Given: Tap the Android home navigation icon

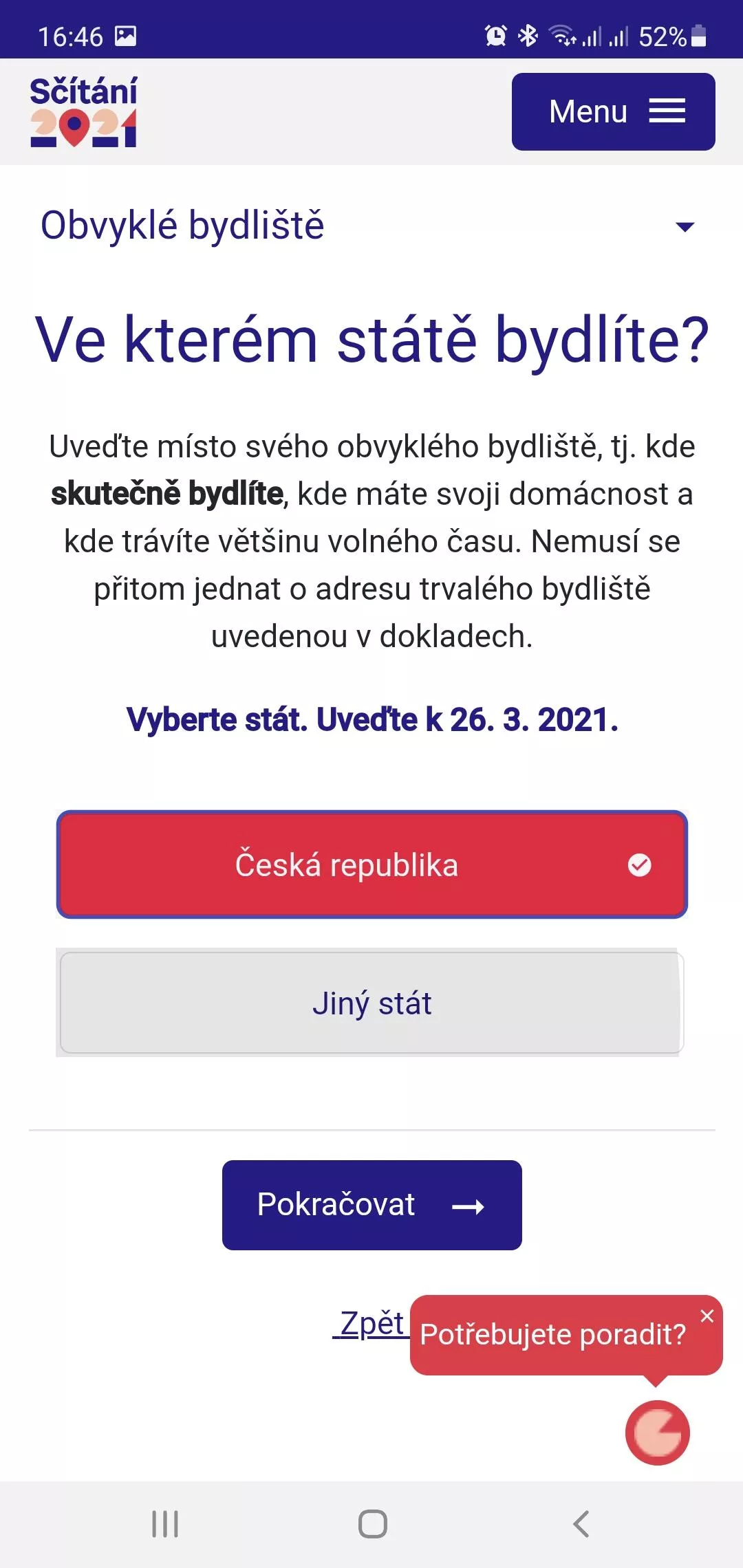Looking at the screenshot, I should click(x=372, y=1524).
